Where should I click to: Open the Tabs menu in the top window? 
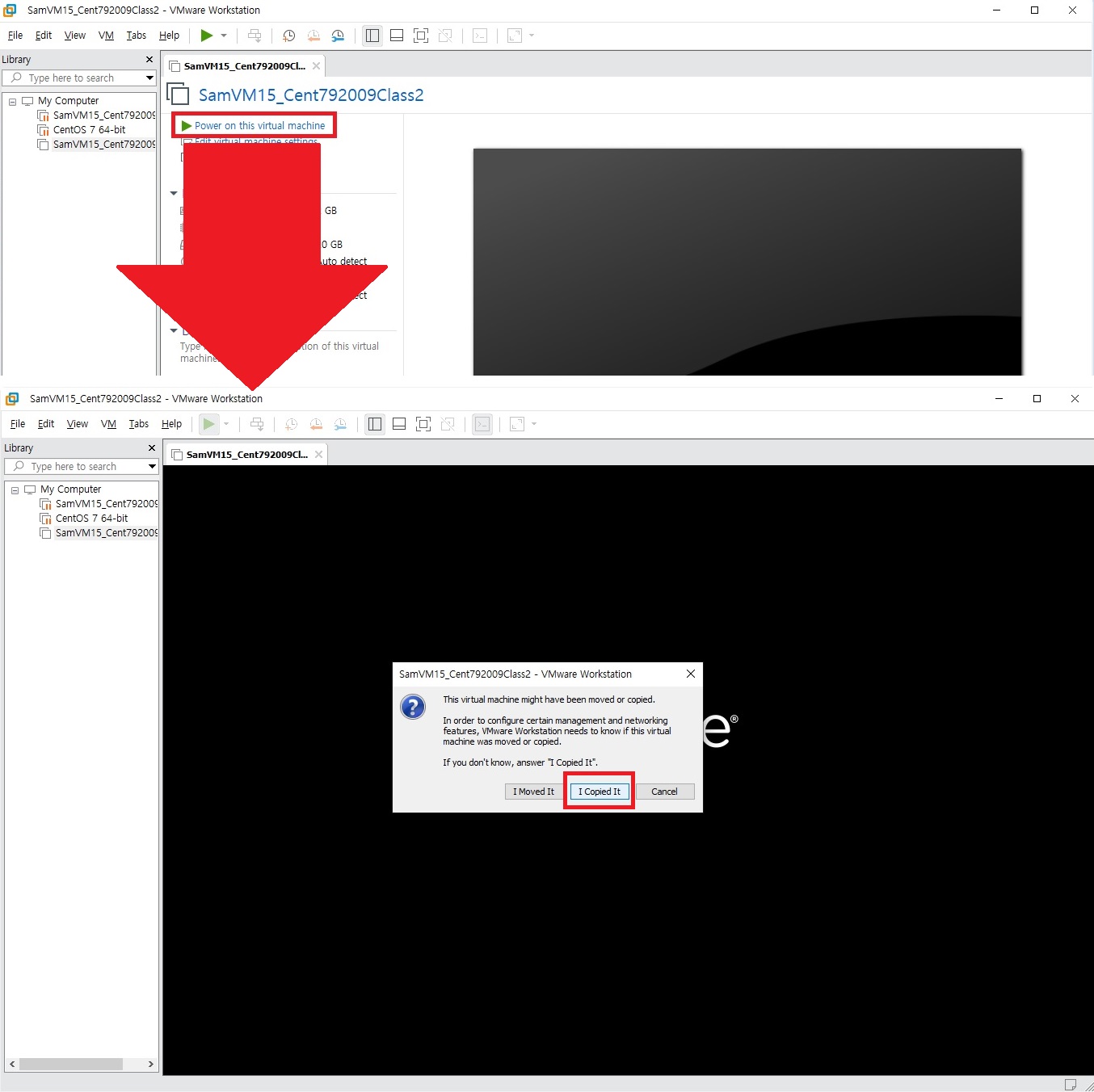click(137, 36)
